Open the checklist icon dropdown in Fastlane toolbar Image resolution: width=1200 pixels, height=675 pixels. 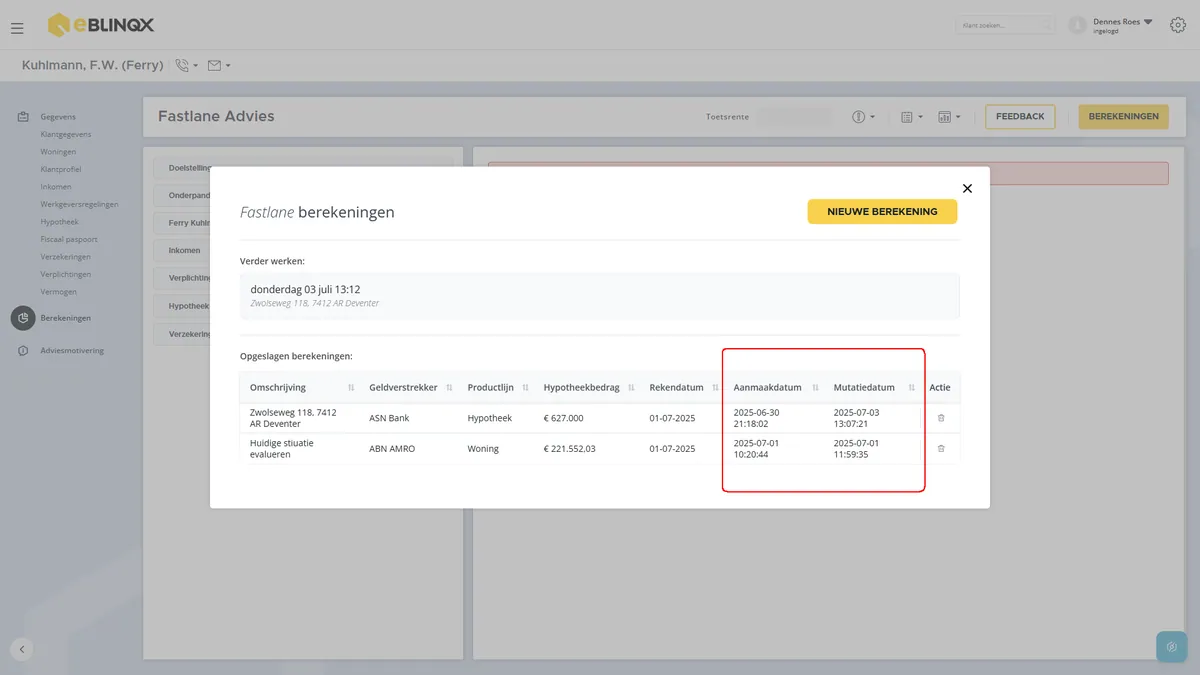pos(912,117)
